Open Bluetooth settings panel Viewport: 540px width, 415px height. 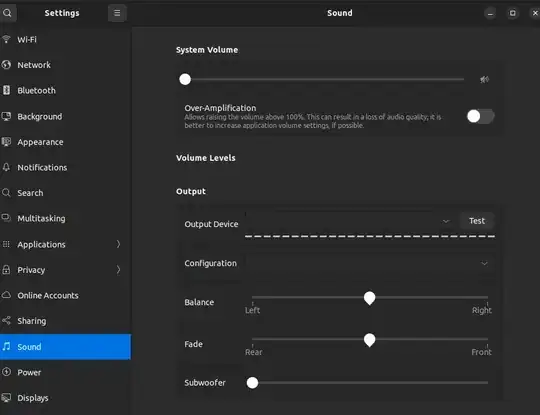coord(65,90)
